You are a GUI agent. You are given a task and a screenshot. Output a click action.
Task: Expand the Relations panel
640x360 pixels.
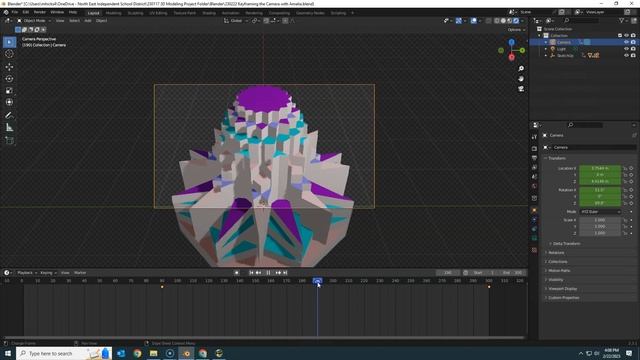click(556, 253)
